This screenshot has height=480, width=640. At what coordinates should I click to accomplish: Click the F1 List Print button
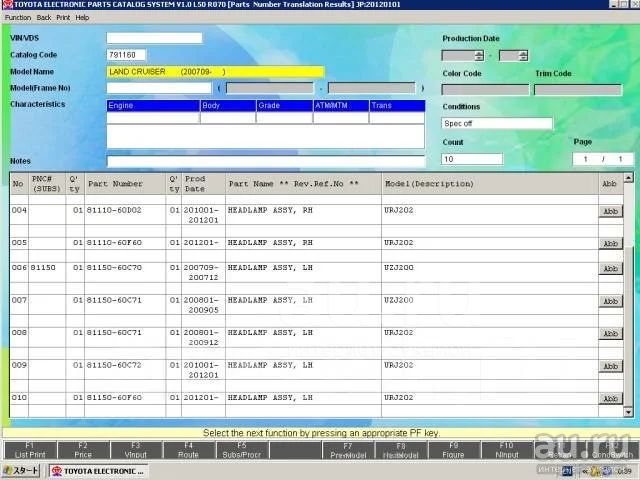pos(30,450)
